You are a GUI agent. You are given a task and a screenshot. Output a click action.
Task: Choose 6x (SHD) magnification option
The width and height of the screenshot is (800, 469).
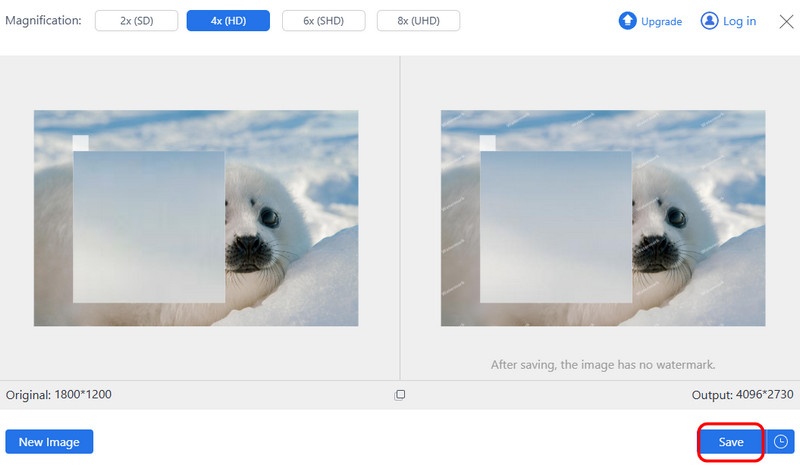[323, 21]
